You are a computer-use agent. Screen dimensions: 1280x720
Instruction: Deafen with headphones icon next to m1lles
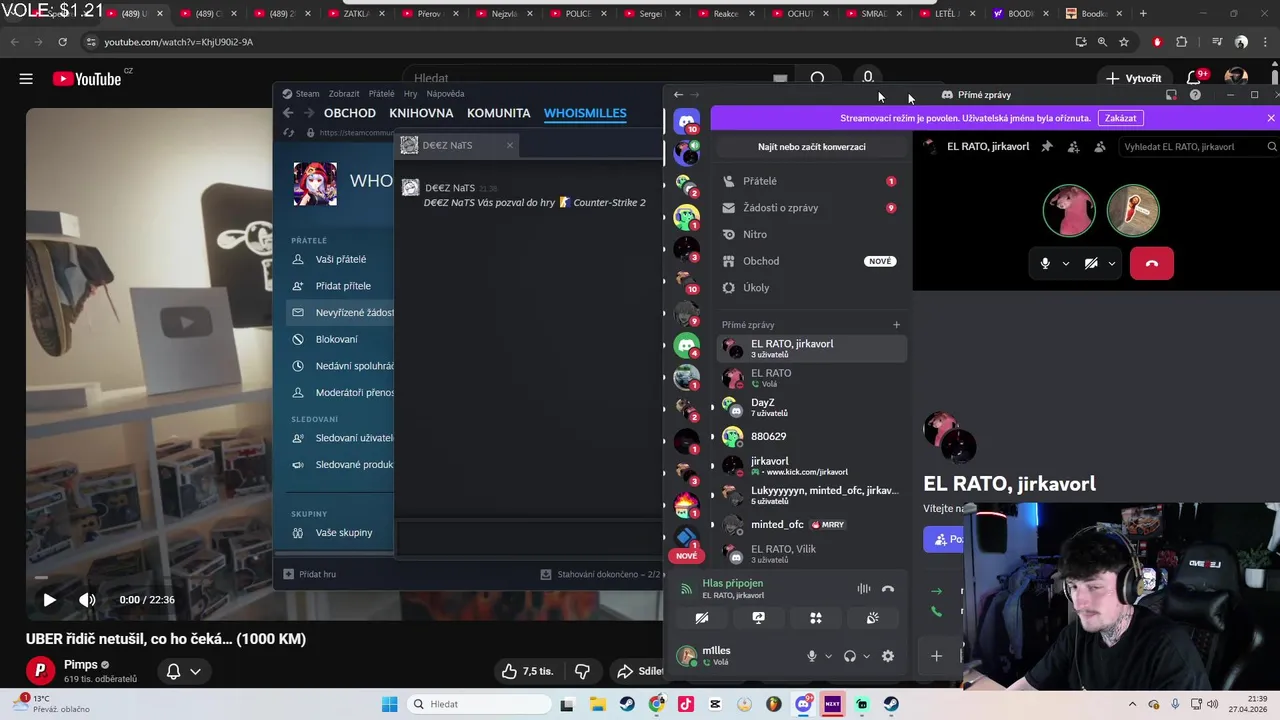click(x=849, y=656)
